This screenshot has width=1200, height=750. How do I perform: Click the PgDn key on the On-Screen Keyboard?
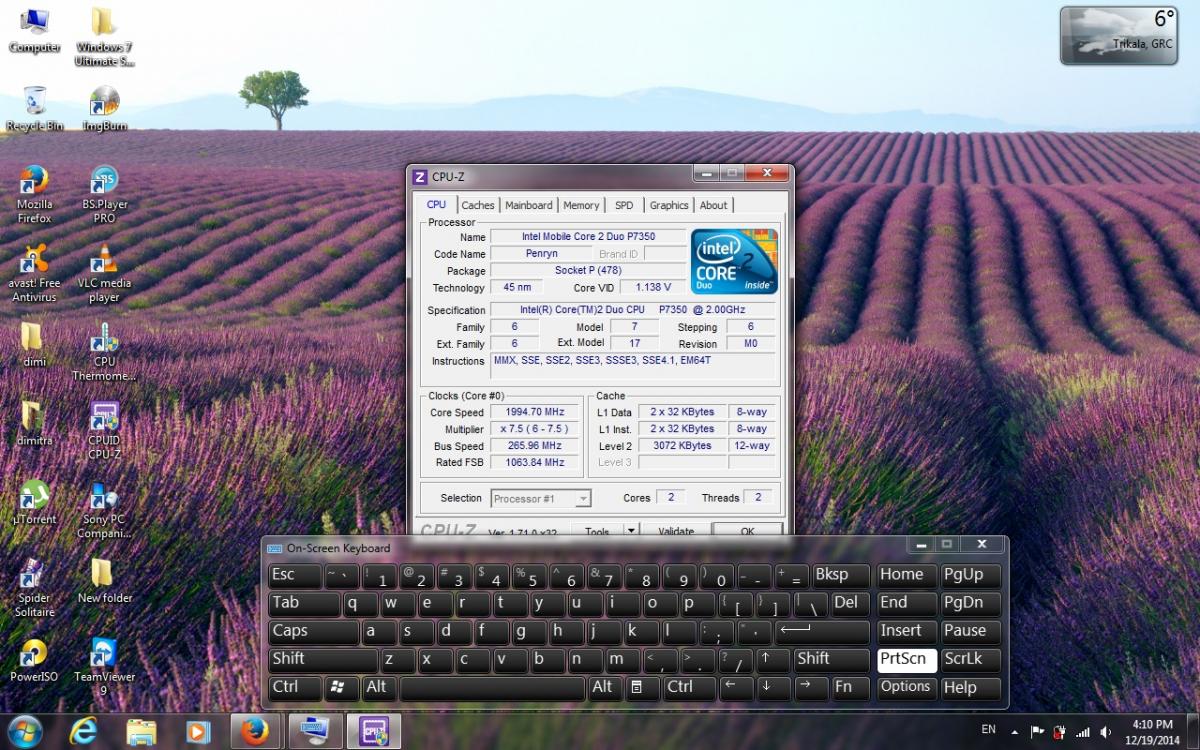(x=970, y=603)
